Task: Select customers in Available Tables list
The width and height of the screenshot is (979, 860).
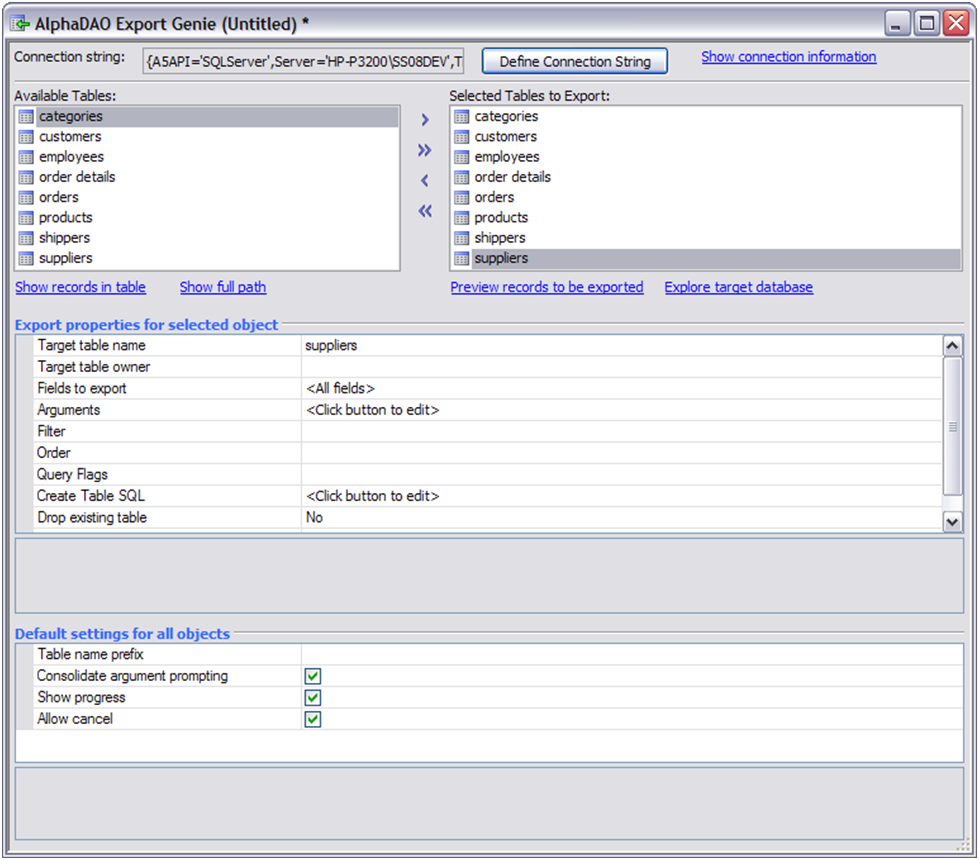Action: [69, 137]
